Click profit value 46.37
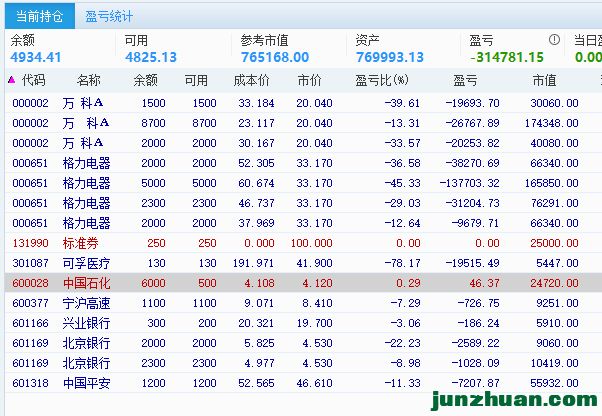This screenshot has height=416, width=602. (484, 283)
